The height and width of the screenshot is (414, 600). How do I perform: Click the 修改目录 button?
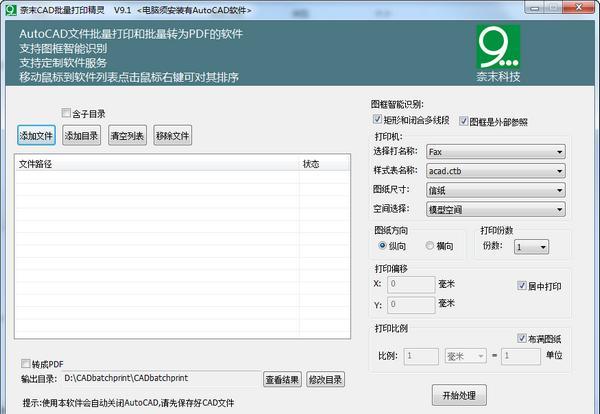click(x=326, y=379)
